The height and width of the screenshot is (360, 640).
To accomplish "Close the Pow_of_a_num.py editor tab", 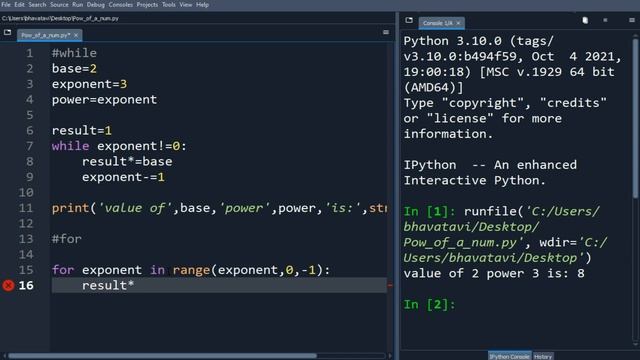I will pyautogui.click(x=76, y=36).
